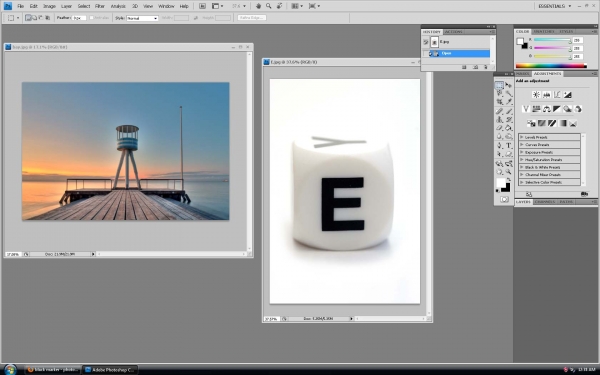Screen dimensions: 600x375
Task: Set history brush source for Open state
Action: [x=426, y=54]
